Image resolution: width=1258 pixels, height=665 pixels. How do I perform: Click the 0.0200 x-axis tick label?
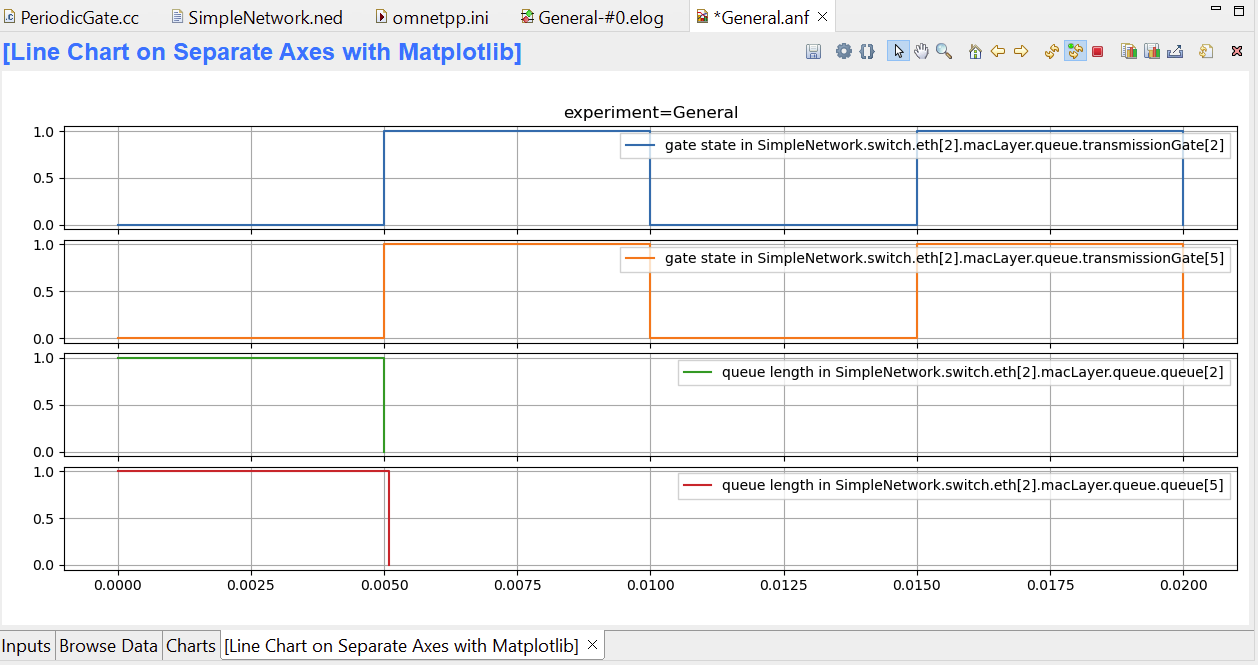pyautogui.click(x=1183, y=585)
